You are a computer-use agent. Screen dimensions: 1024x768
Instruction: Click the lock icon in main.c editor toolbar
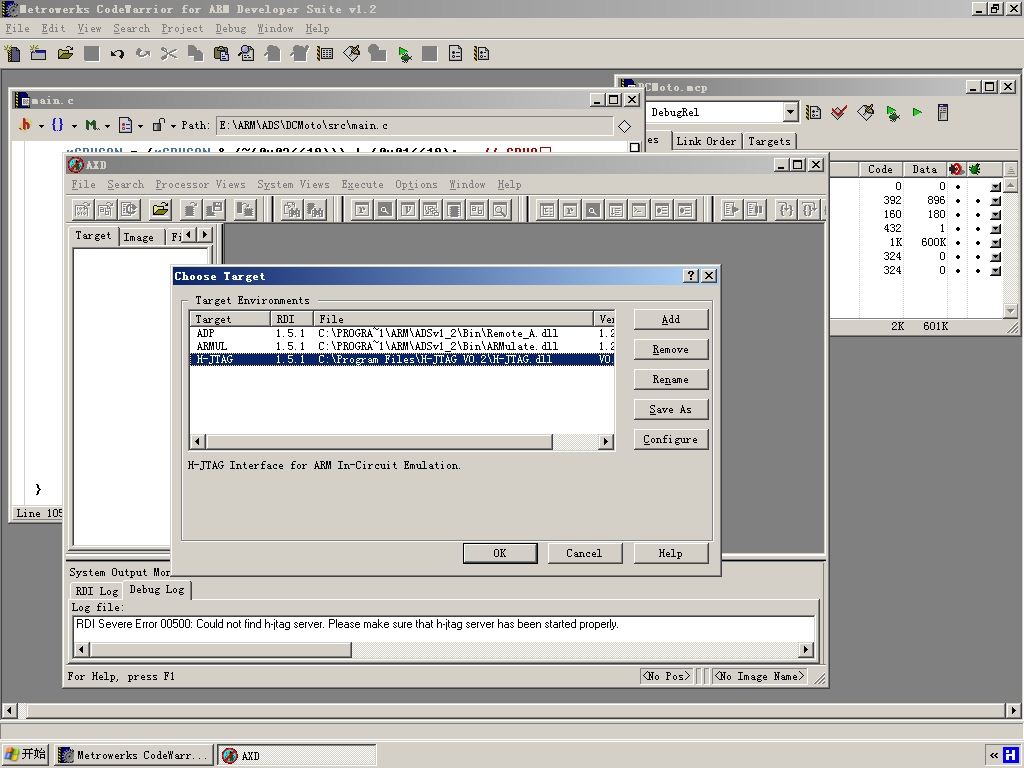coord(158,125)
